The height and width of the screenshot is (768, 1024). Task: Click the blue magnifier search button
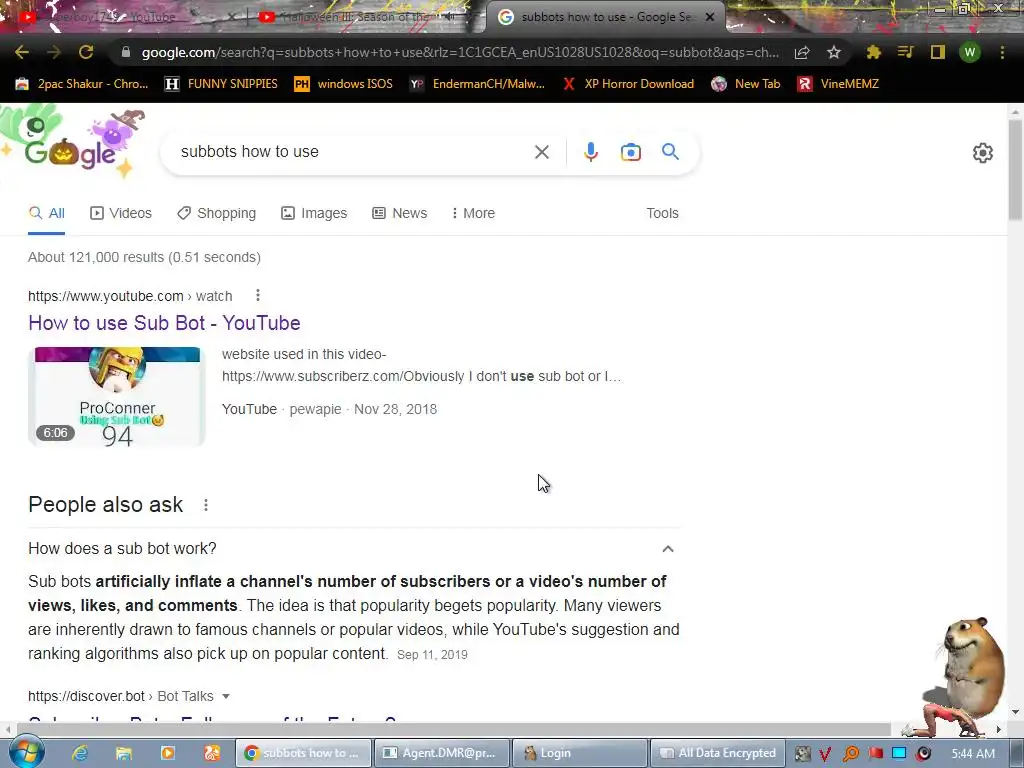tap(670, 152)
